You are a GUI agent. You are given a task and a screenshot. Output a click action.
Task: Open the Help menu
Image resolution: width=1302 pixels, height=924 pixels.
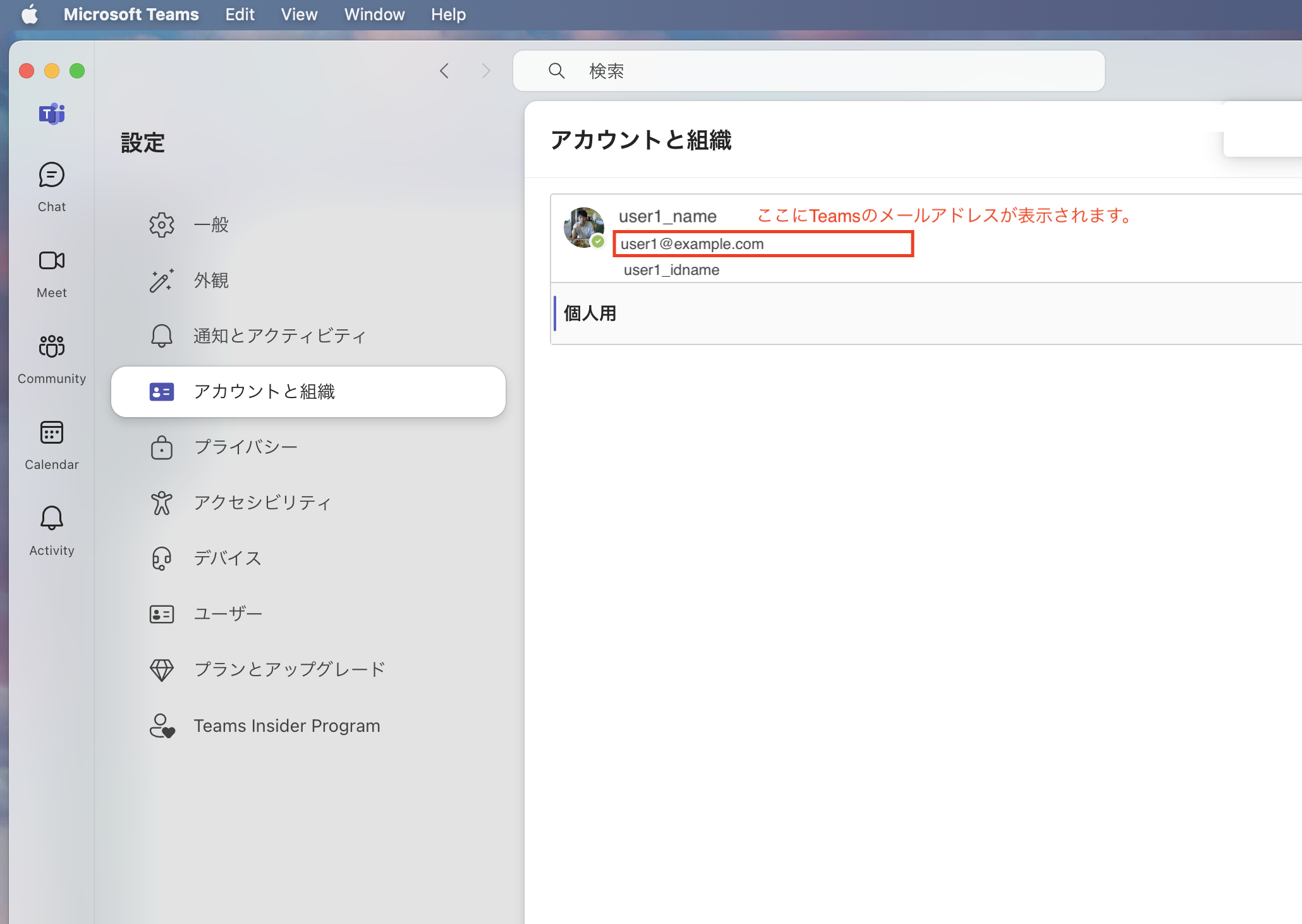coord(448,14)
